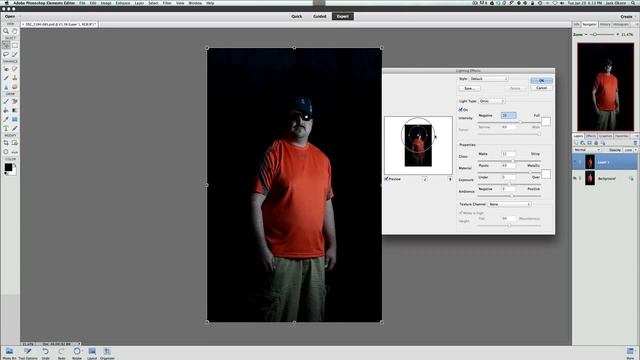
Task: Select the Blur tool
Action: [6, 87]
